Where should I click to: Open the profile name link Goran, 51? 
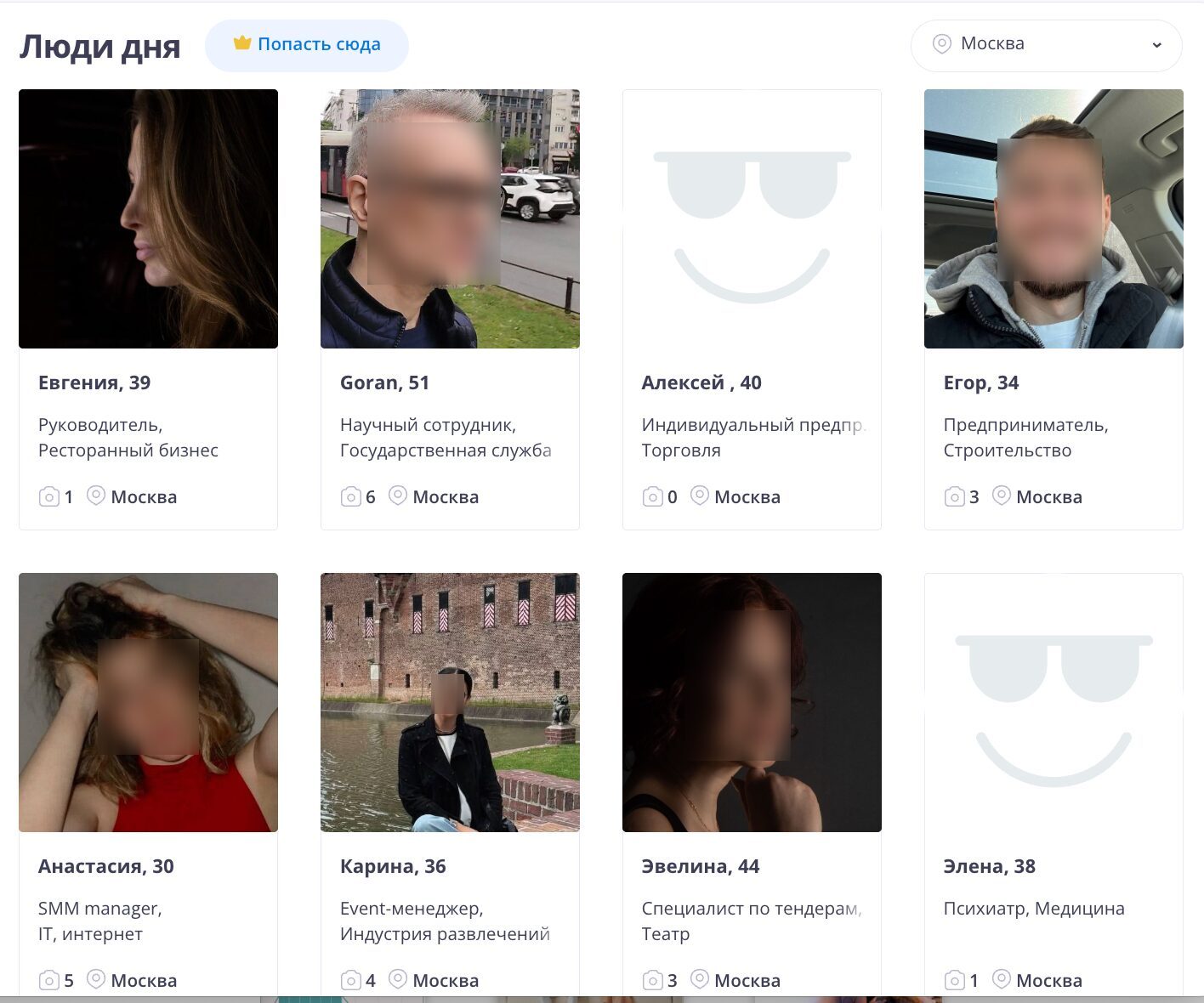384,382
